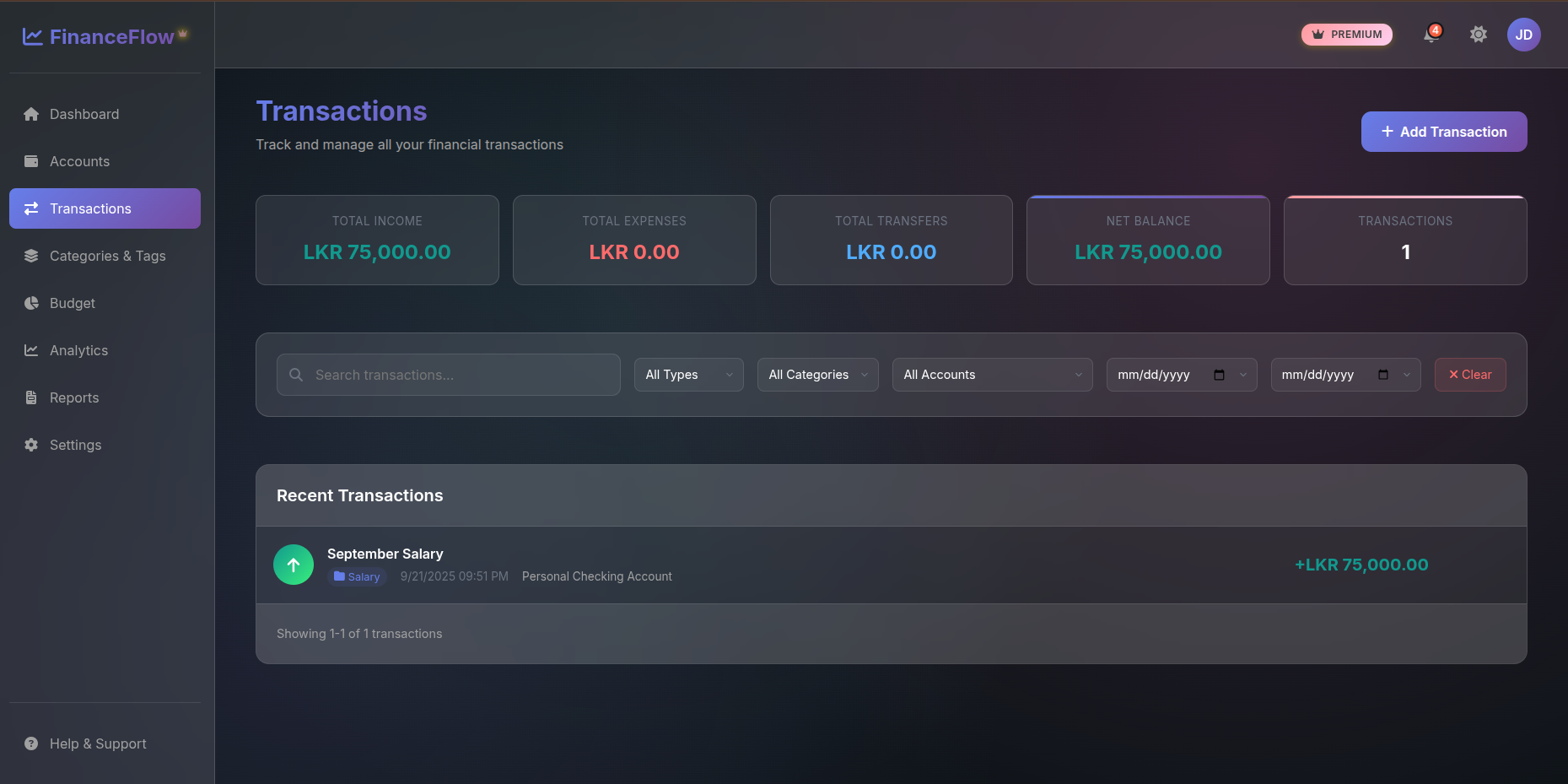This screenshot has height=784, width=1568.
Task: Open calendar picker on first date field
Action: point(1219,375)
